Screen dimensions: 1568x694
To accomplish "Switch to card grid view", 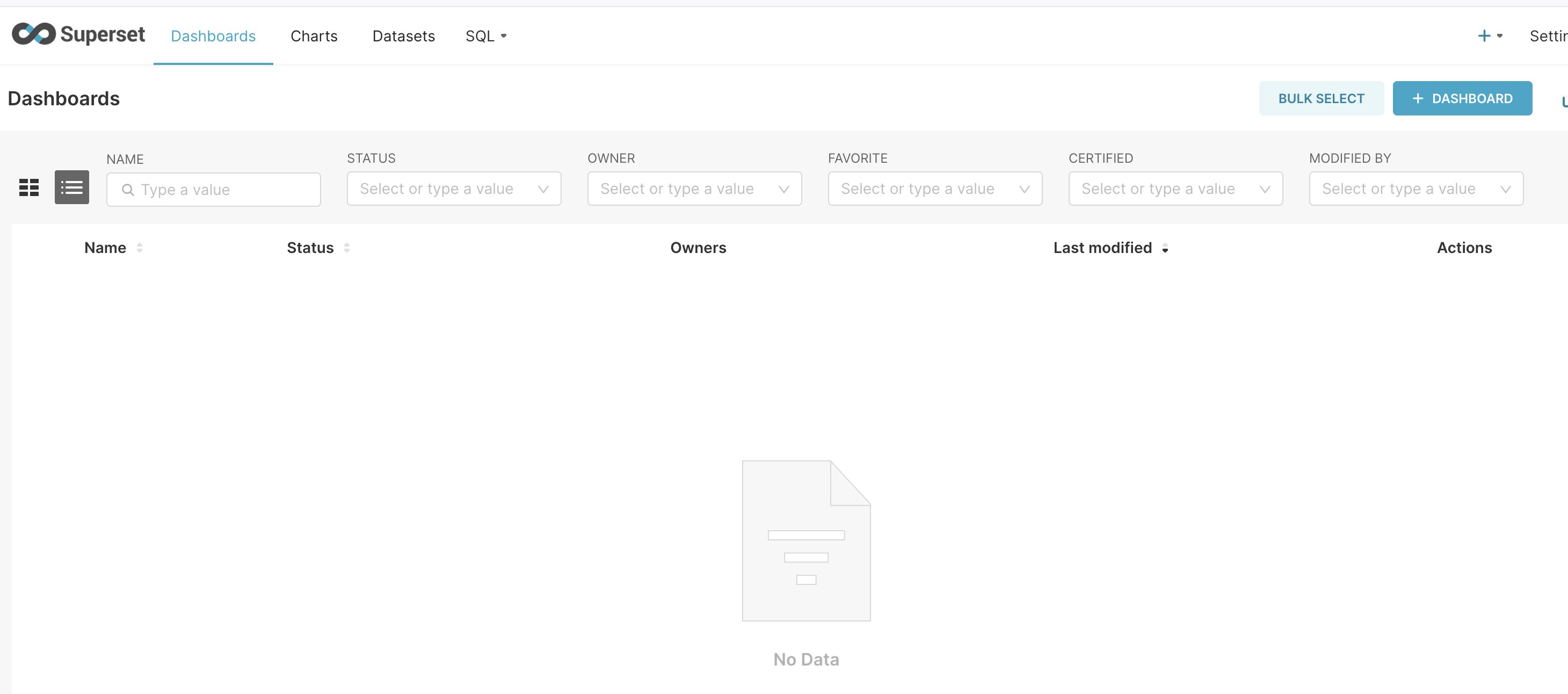I will coord(28,187).
